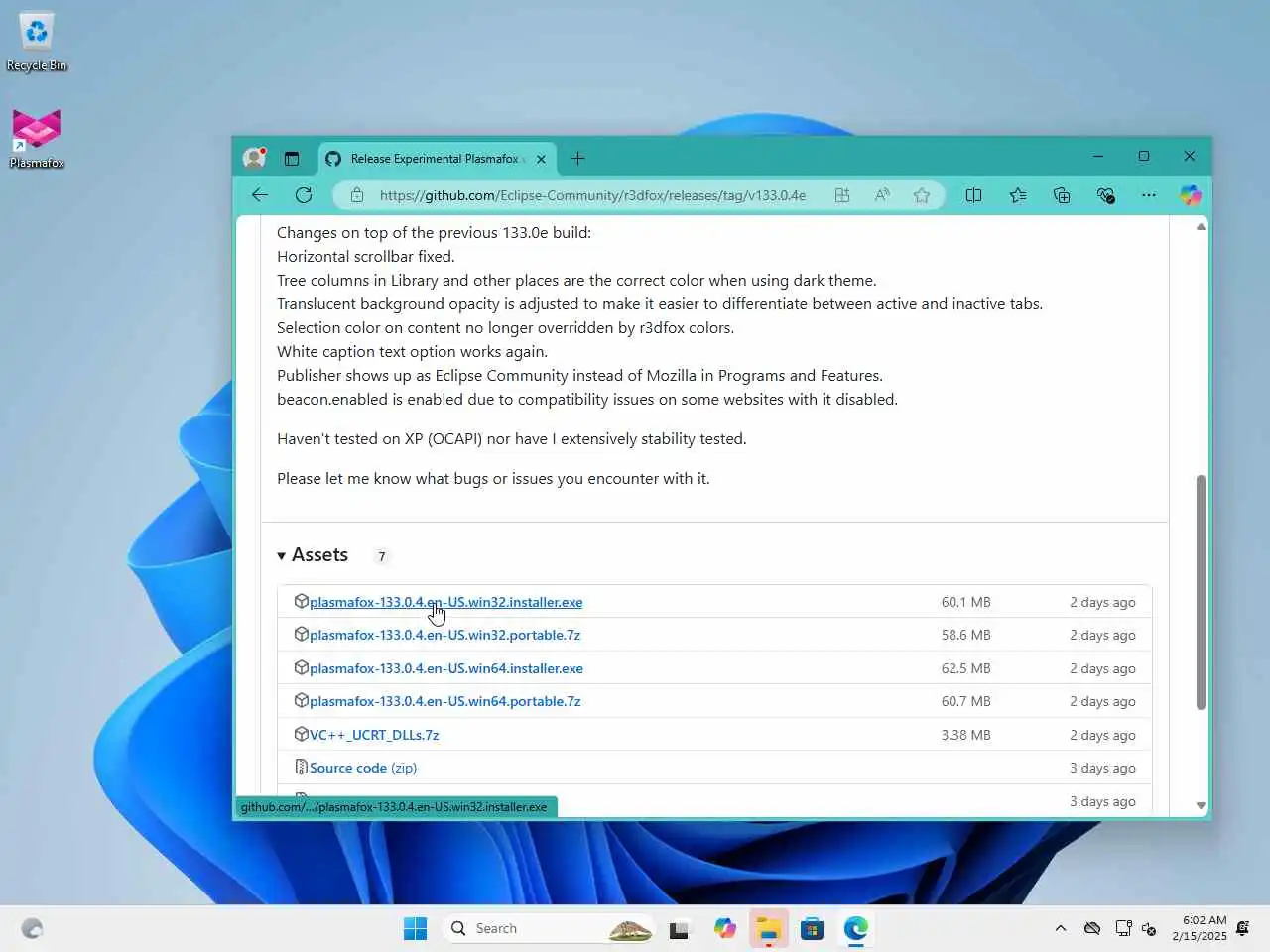This screenshot has height=952, width=1270.
Task: Open the tab actions menu icon
Action: coord(292,159)
